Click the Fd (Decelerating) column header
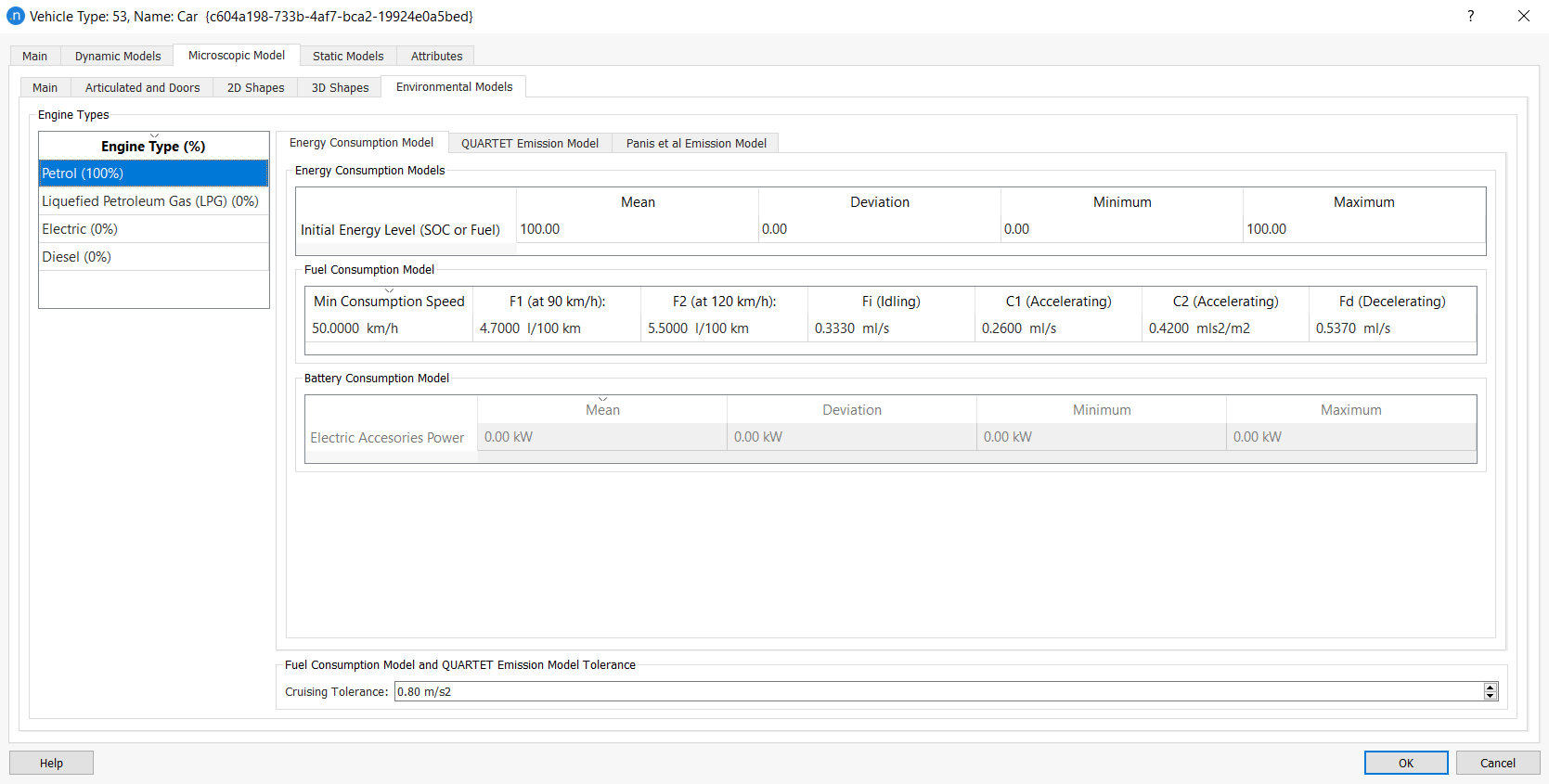The width and height of the screenshot is (1549, 784). click(1392, 301)
